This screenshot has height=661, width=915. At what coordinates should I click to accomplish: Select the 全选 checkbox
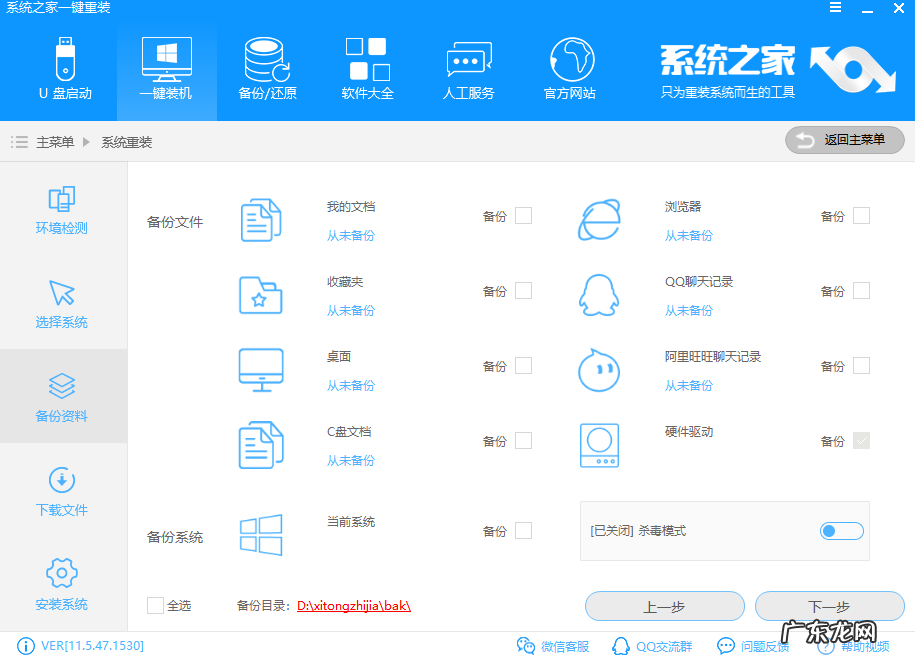155,605
